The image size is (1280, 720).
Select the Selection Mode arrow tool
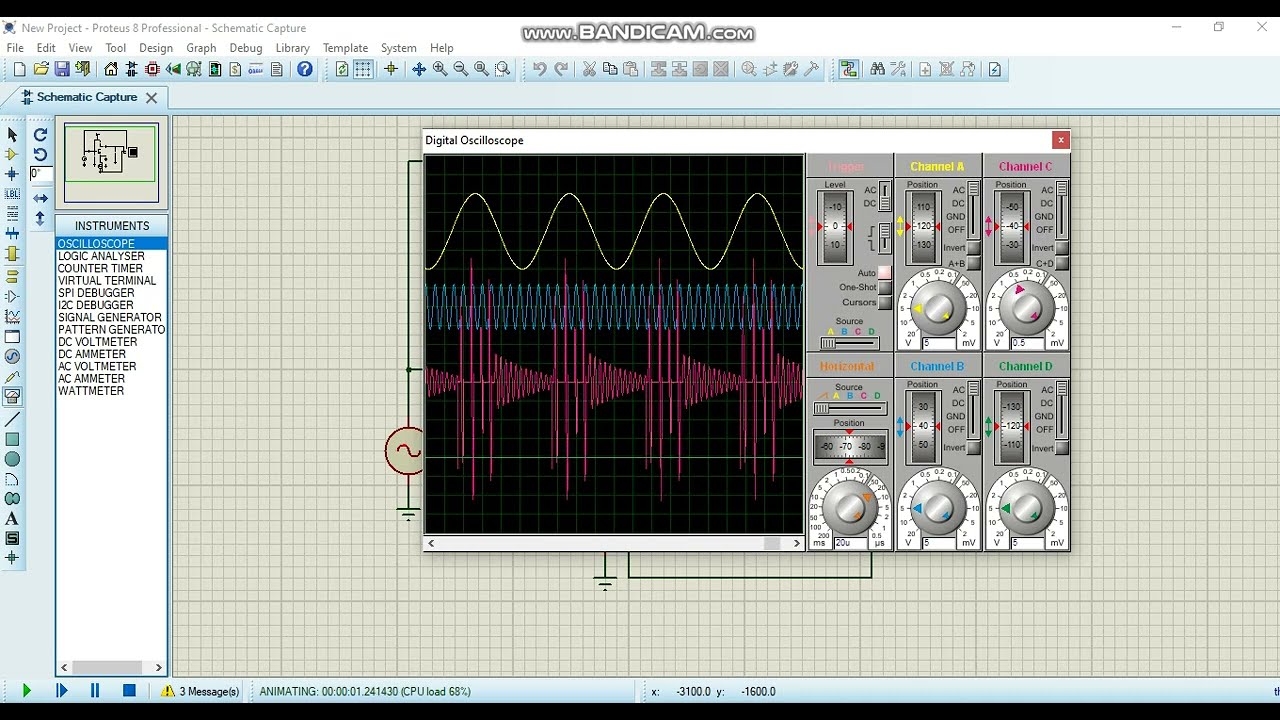point(12,134)
